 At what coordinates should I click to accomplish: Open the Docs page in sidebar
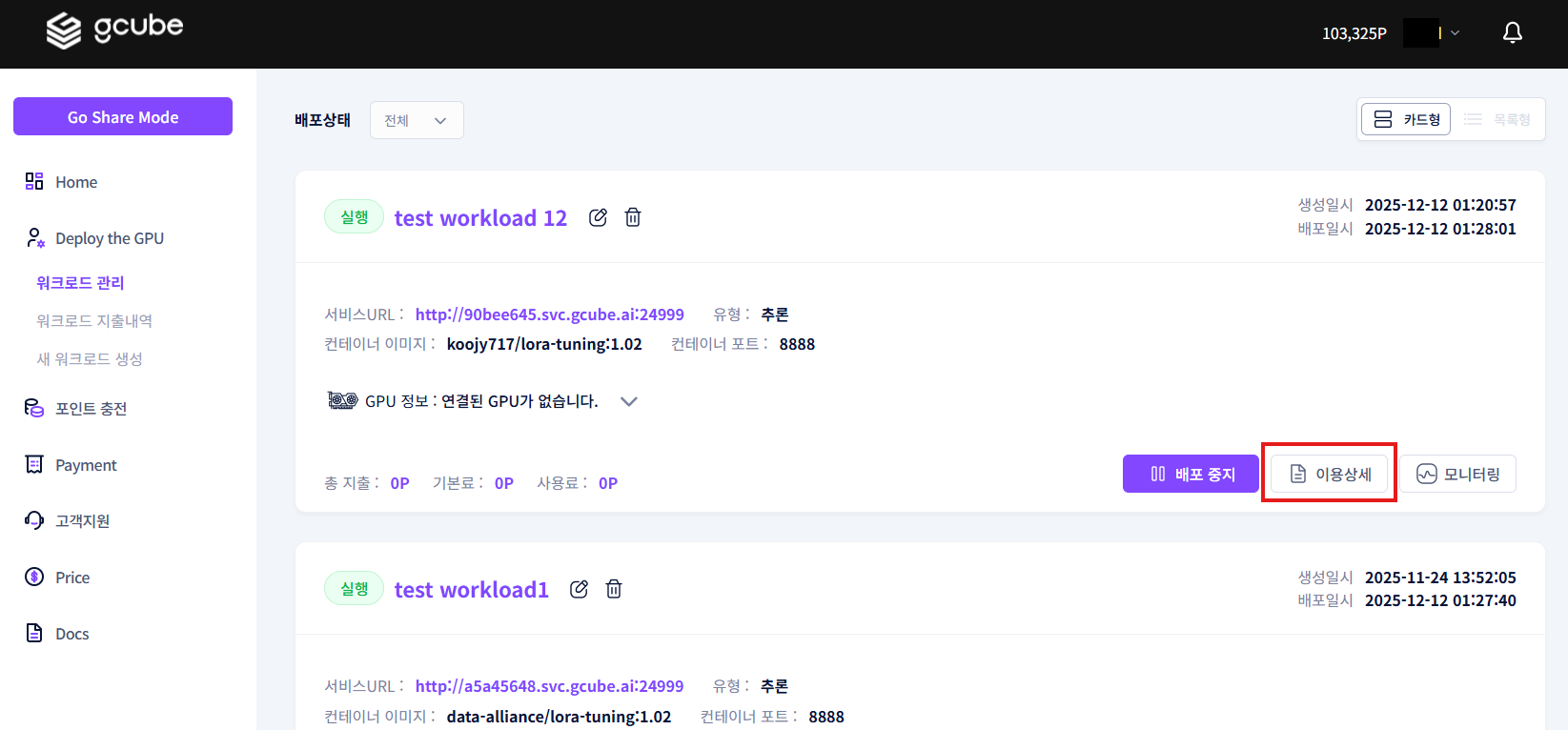pos(71,634)
